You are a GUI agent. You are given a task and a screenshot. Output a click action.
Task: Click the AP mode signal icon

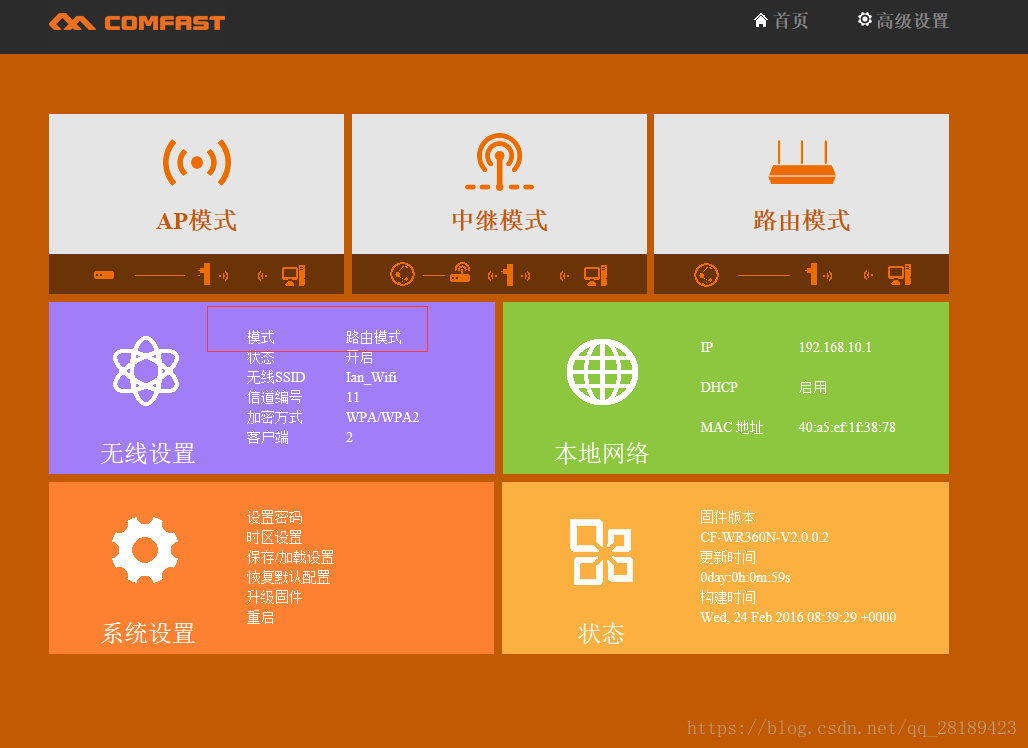pos(196,162)
